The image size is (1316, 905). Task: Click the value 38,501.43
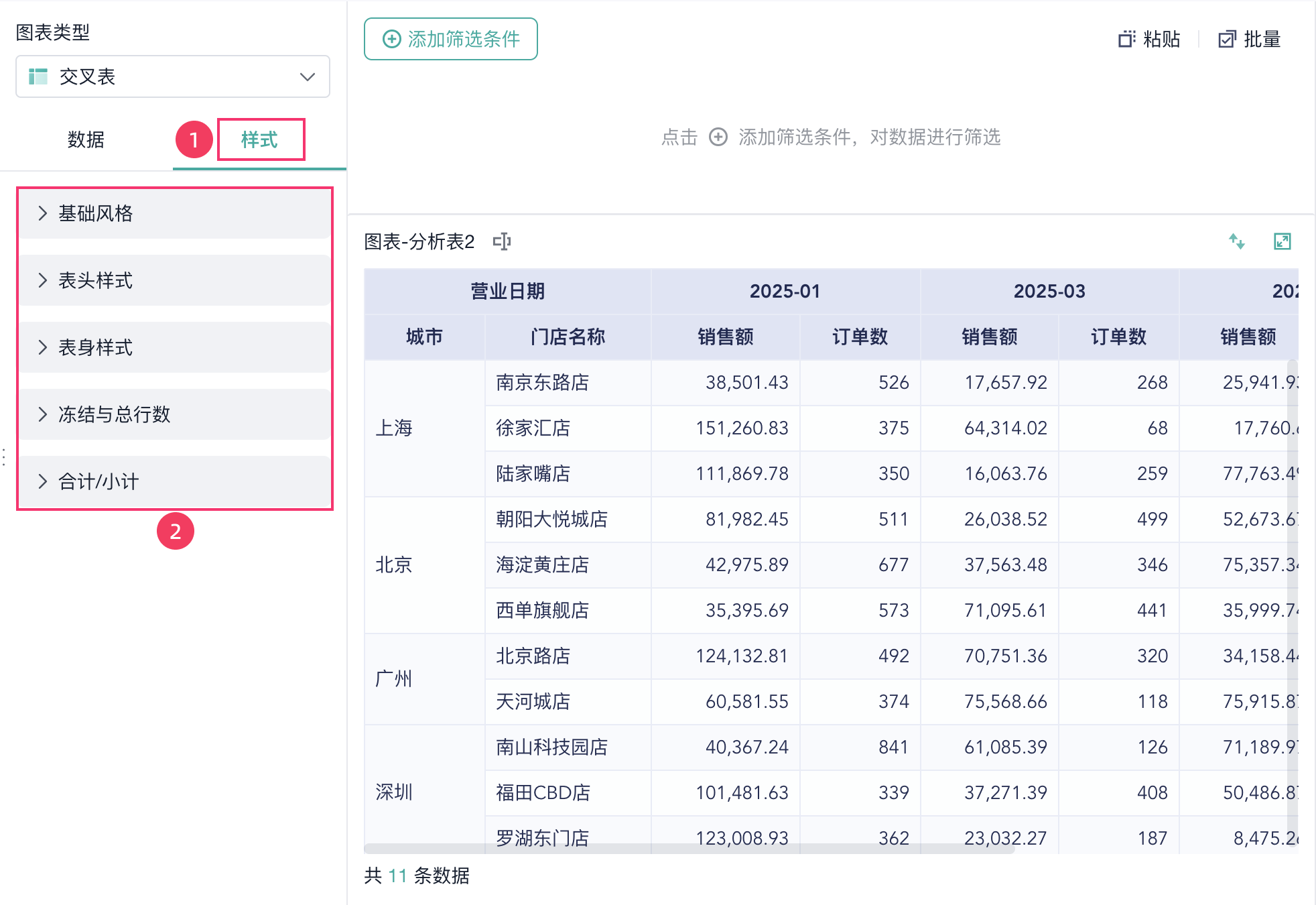[x=746, y=382]
